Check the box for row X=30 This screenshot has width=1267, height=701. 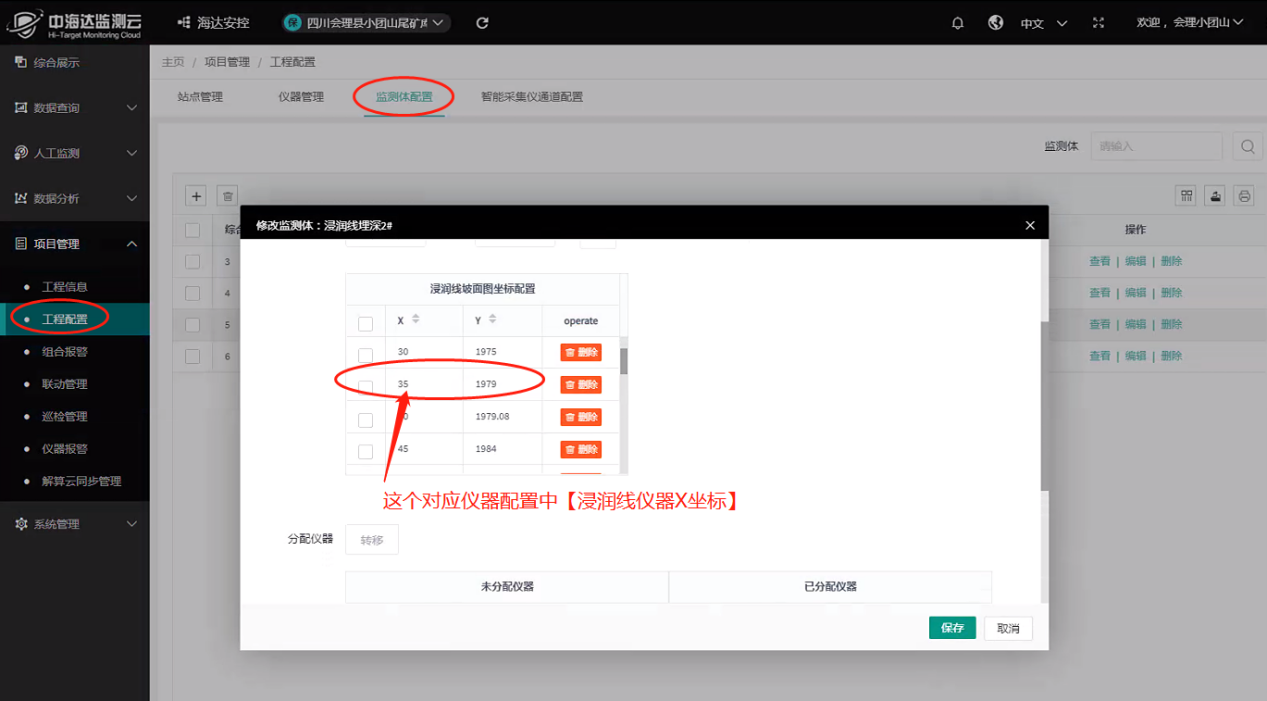coord(365,355)
